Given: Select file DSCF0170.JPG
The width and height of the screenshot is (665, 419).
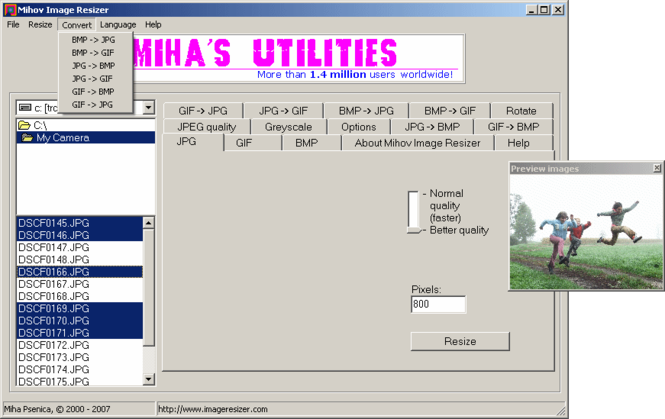Looking at the screenshot, I should tap(80, 321).
